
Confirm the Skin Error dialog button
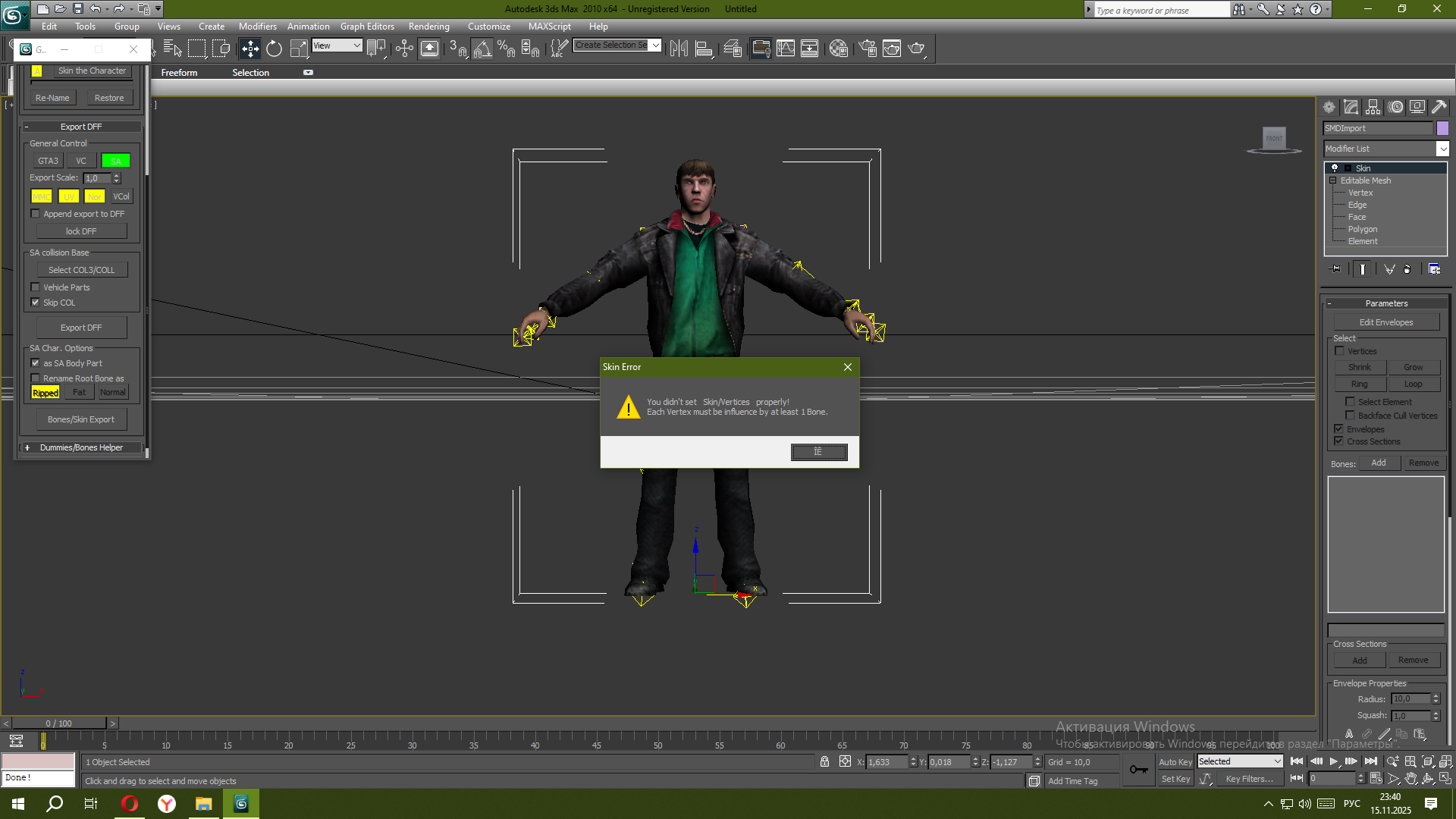click(x=819, y=452)
